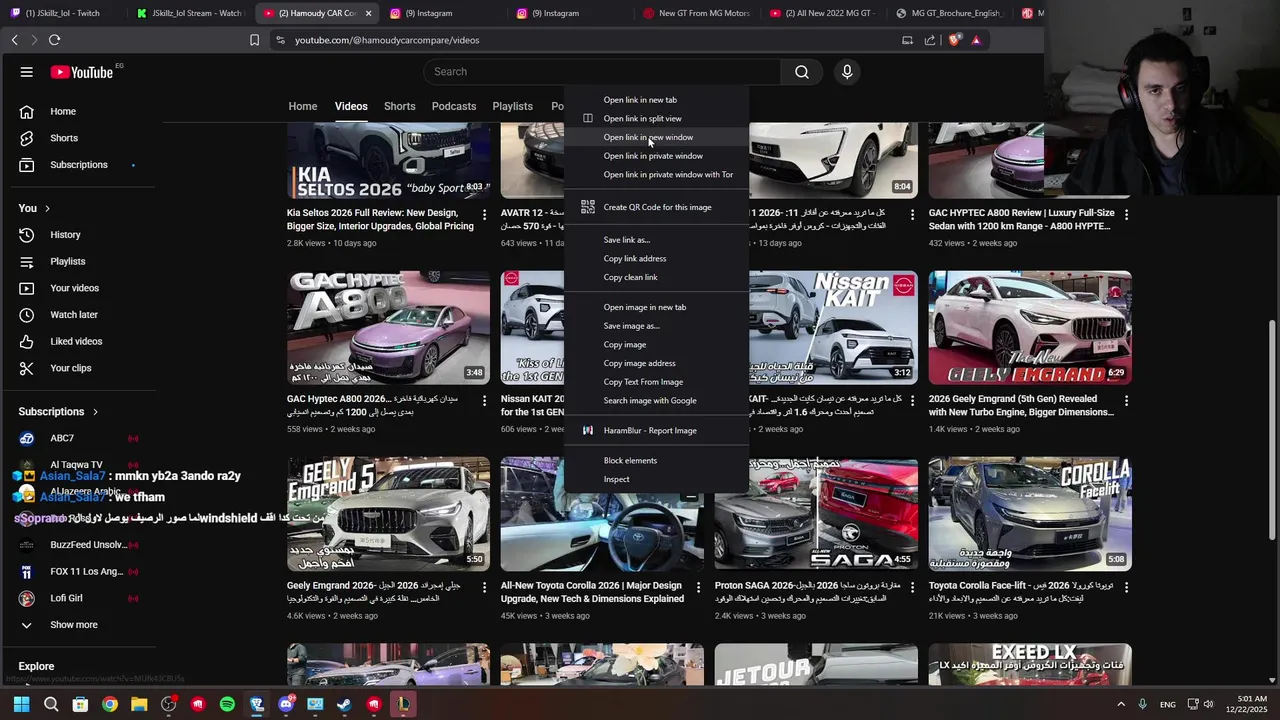The image size is (1280, 720).
Task: Open options for Toyota Corolla Face-lift video
Action: [x=1127, y=587]
